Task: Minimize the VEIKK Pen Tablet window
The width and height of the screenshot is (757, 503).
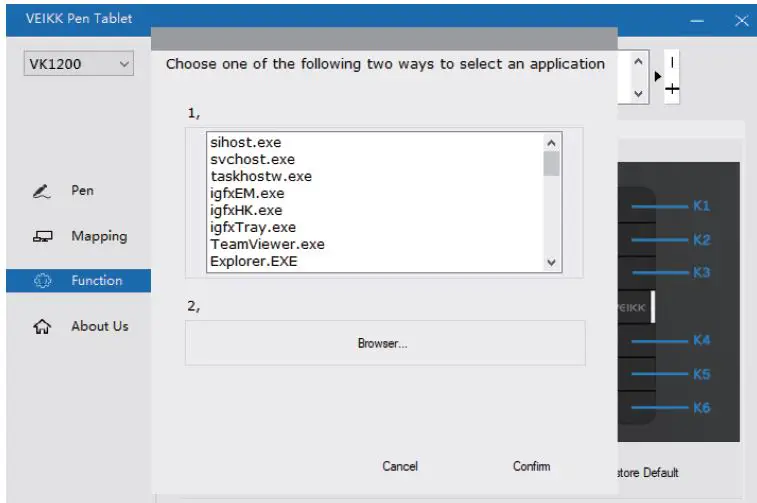Action: [697, 21]
